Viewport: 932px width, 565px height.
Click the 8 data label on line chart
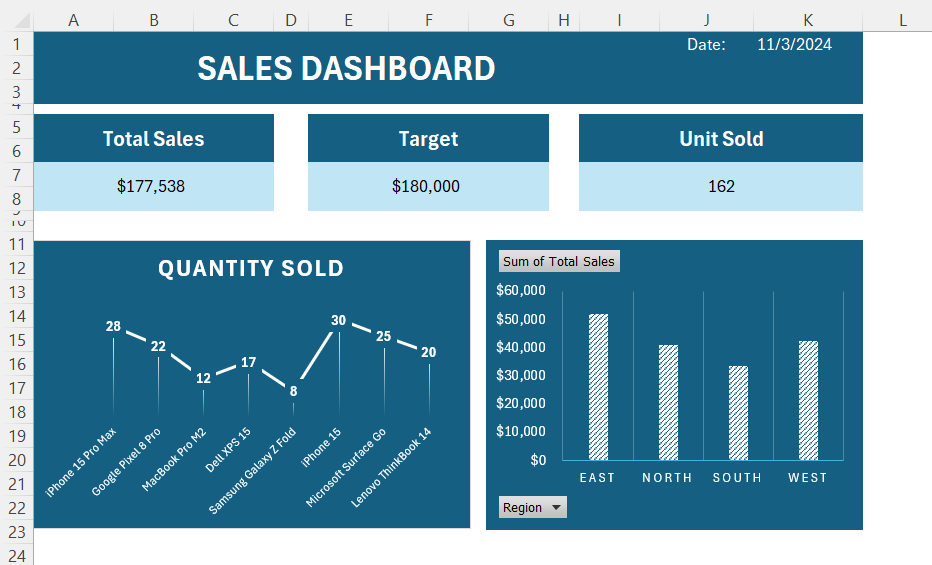pyautogui.click(x=294, y=391)
